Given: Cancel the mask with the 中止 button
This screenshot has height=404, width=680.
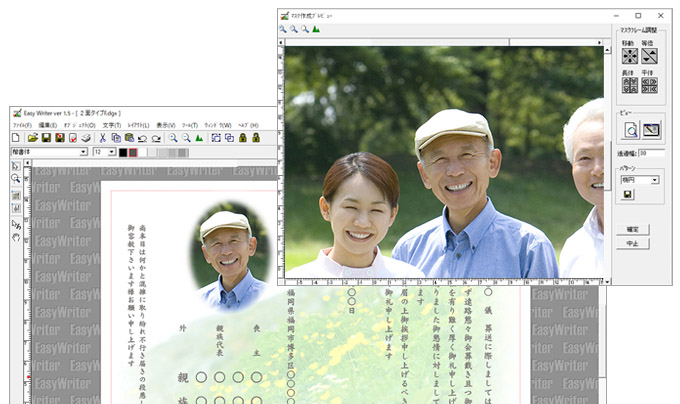Looking at the screenshot, I should tap(633, 243).
